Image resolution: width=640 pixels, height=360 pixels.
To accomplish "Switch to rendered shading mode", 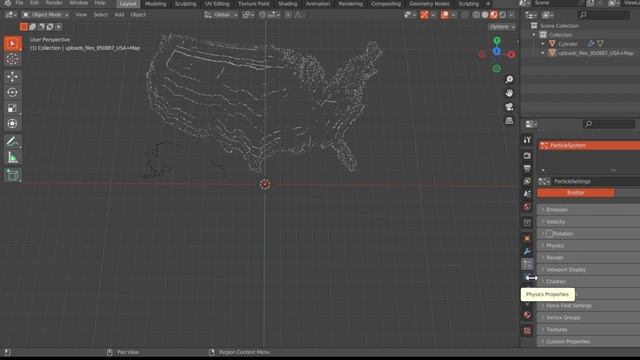I will click(503, 15).
